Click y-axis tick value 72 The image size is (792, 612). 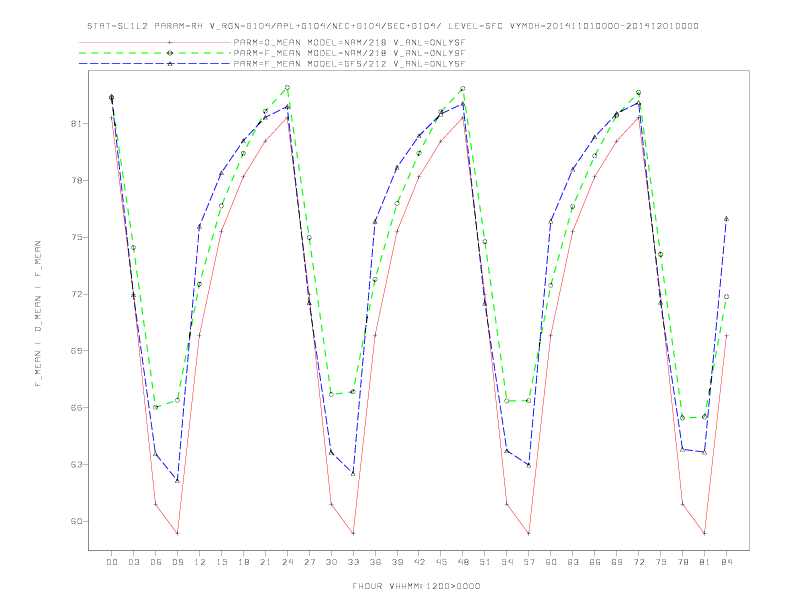pos(76,294)
